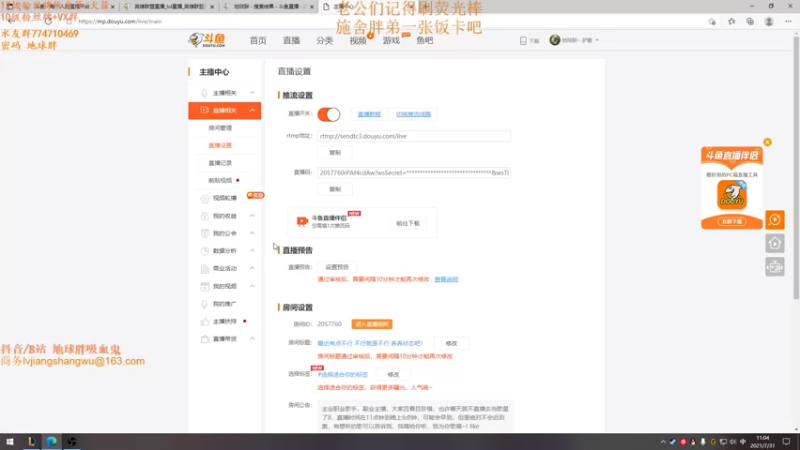Screen dimensions: 800x450
Task: Expand the 我的视频 chevron
Action: [252, 286]
